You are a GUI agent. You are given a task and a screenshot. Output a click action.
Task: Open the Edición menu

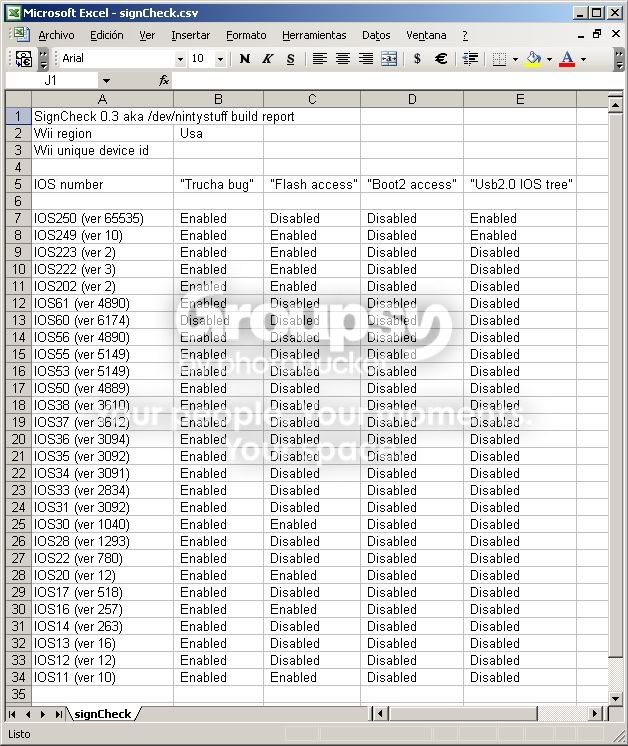[x=107, y=35]
